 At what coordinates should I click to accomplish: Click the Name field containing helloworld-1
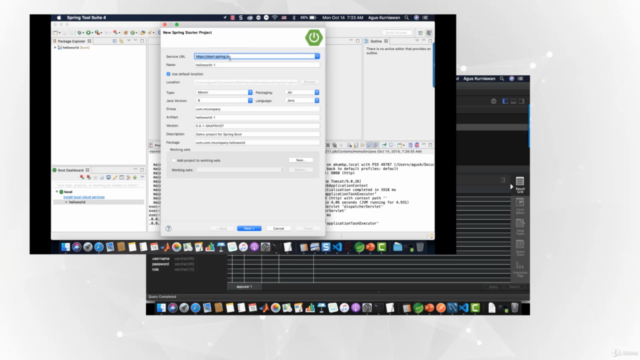pyautogui.click(x=257, y=65)
